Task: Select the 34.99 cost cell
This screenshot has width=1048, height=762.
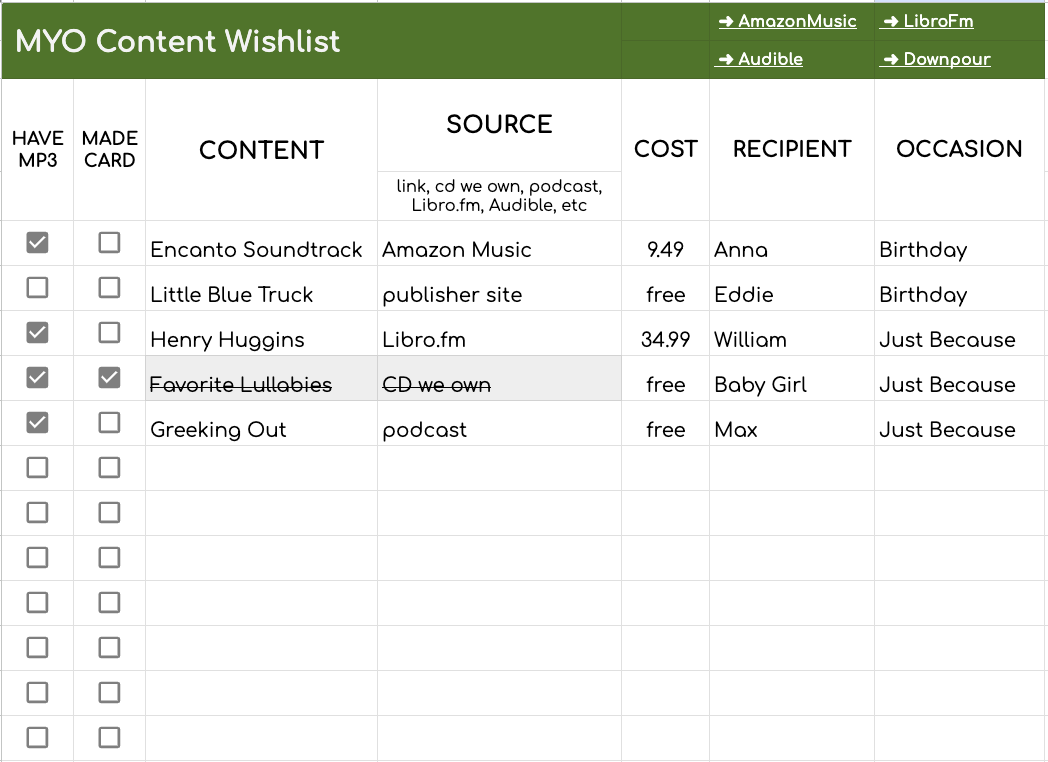Action: click(666, 334)
